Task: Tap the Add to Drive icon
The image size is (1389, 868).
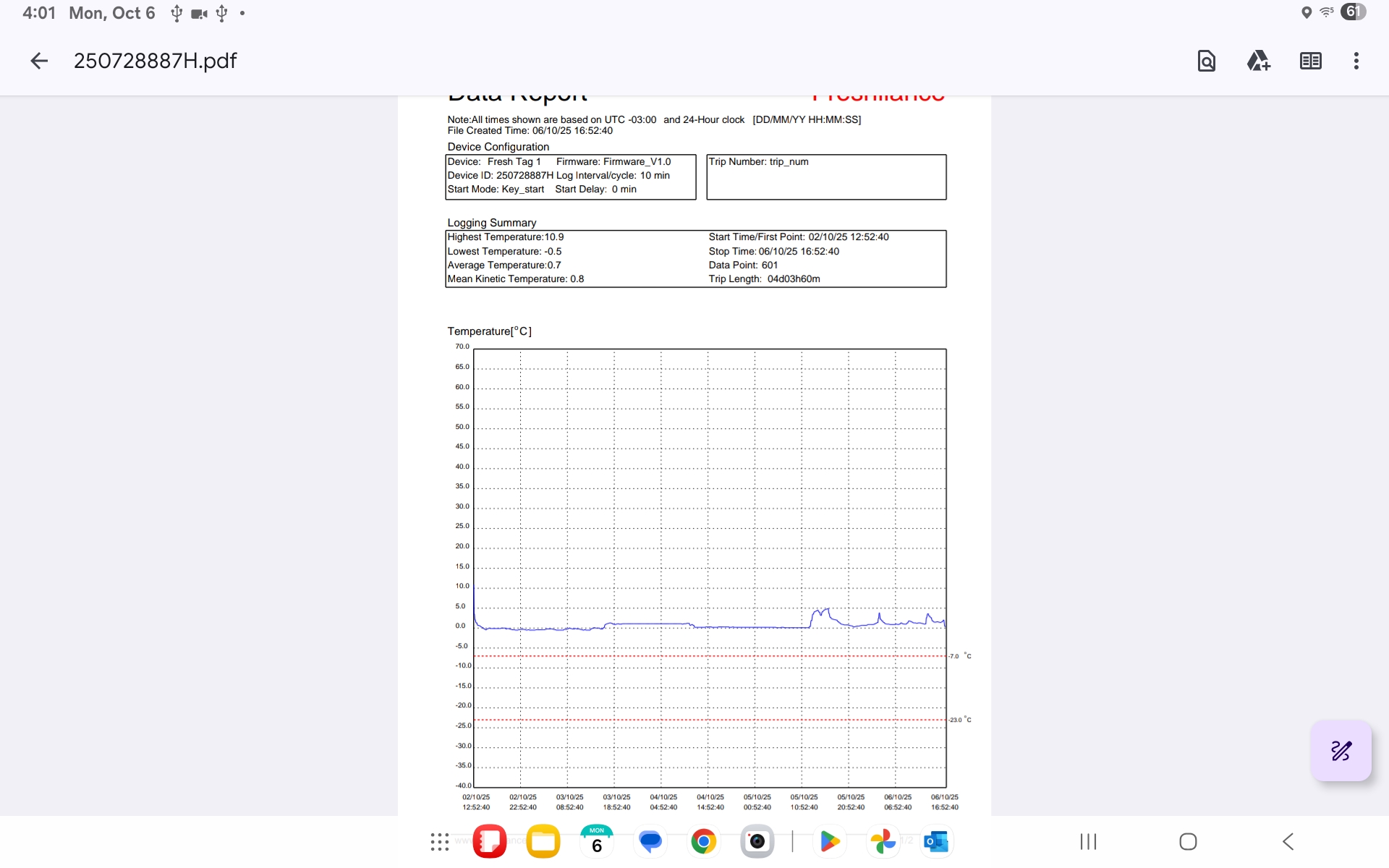Action: click(x=1258, y=61)
